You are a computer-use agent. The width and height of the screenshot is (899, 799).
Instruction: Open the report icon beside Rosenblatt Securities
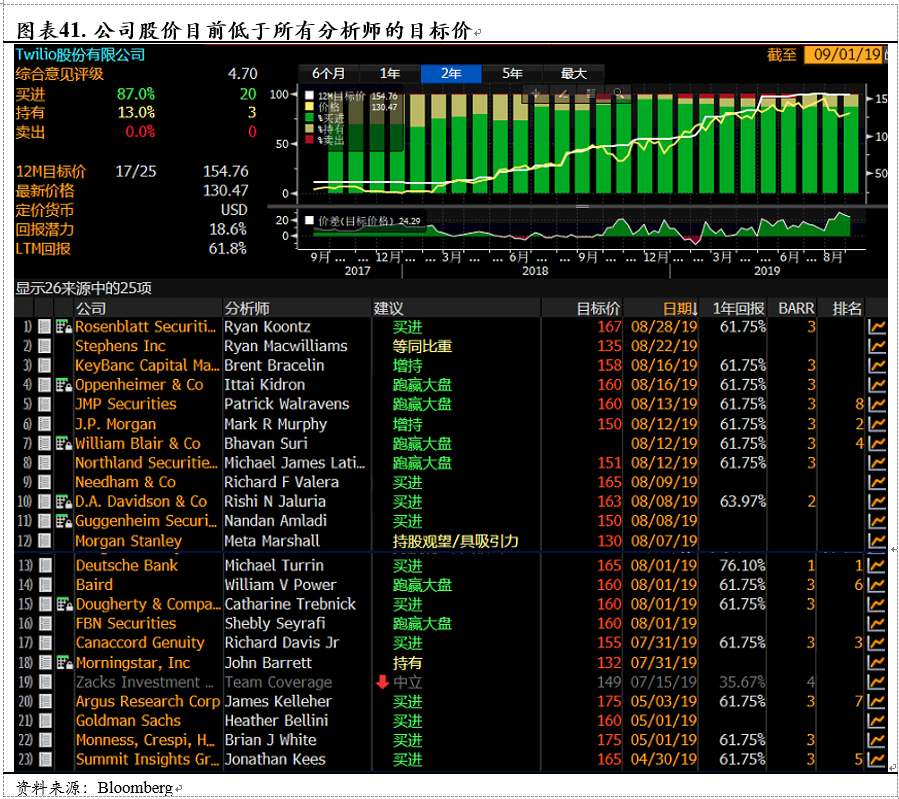click(64, 327)
